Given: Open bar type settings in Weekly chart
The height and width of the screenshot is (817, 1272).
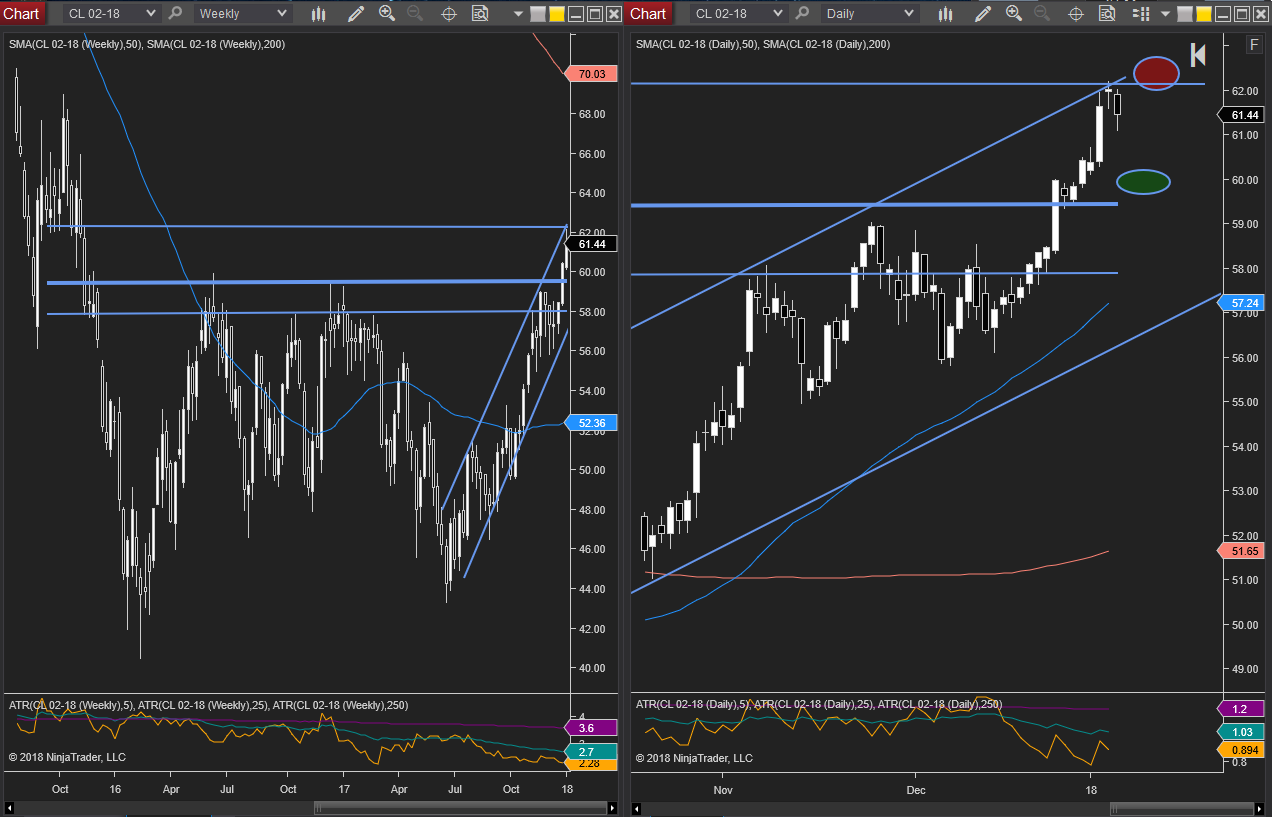Looking at the screenshot, I should coord(319,14).
